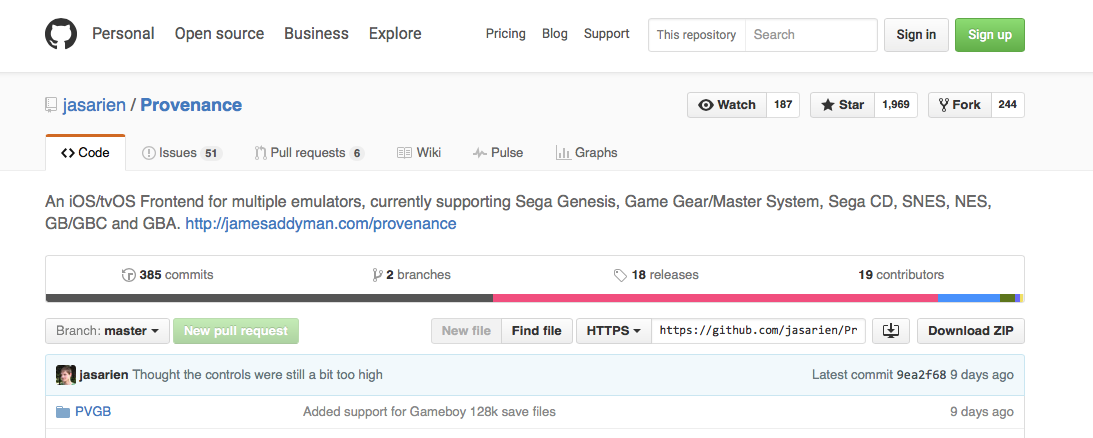
Task: Click the download to desktop icon button
Action: [x=891, y=331]
